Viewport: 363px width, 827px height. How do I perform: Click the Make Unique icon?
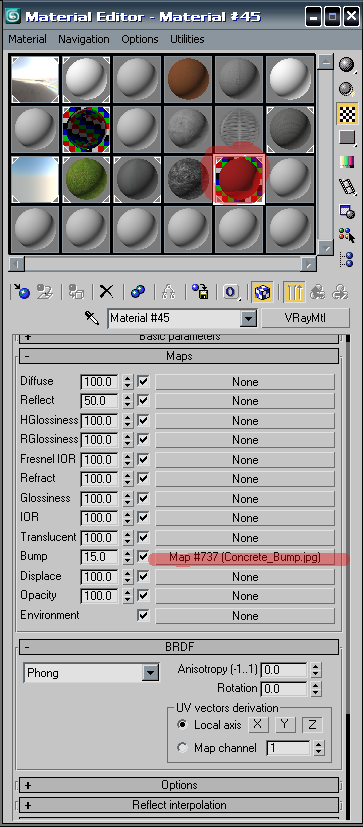168,292
